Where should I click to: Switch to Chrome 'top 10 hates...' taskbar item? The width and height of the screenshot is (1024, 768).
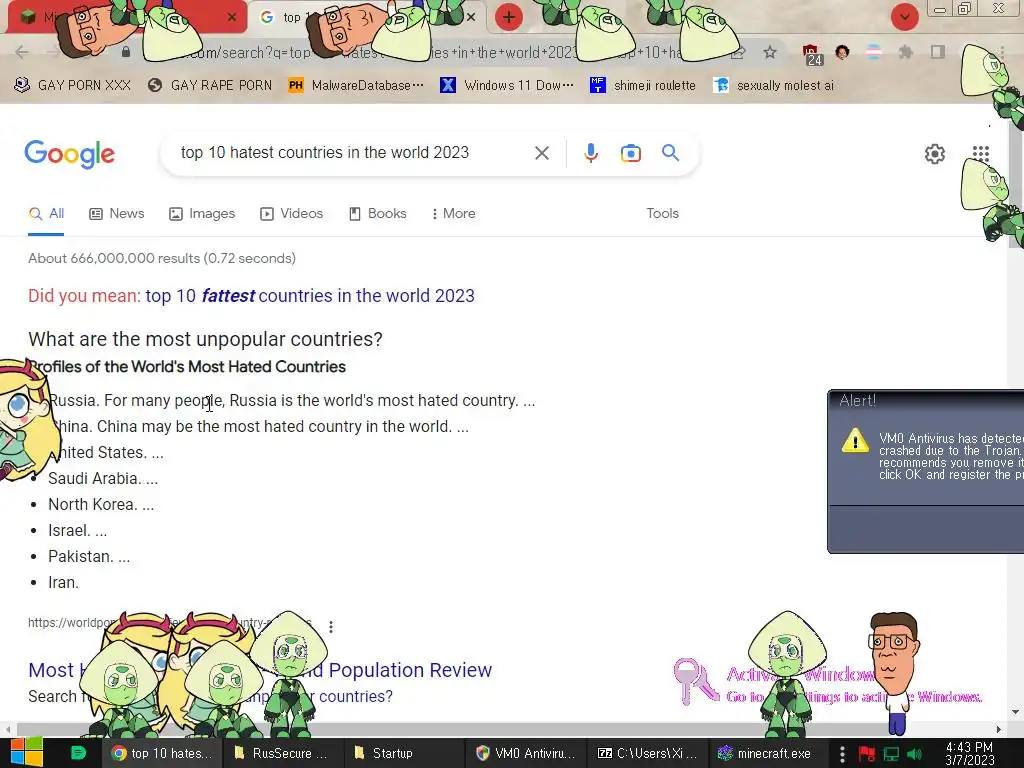pos(162,753)
